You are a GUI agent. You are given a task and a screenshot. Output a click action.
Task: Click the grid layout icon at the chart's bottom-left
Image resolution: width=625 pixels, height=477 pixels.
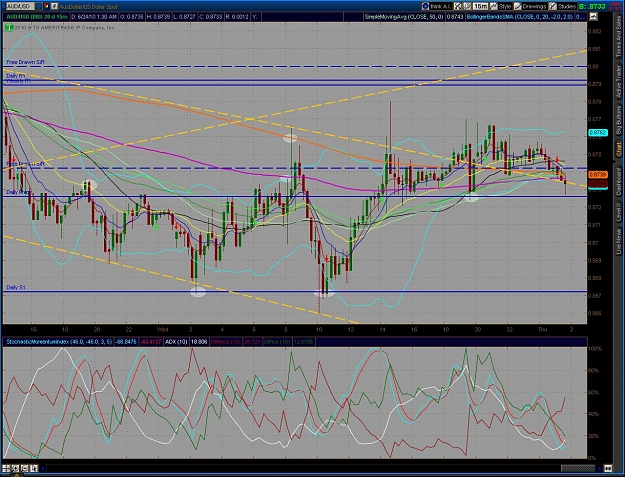tap(6, 468)
